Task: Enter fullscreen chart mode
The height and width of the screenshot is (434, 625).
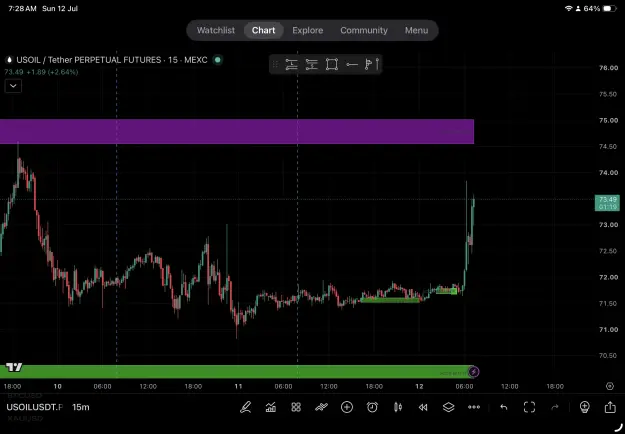Action: click(529, 407)
